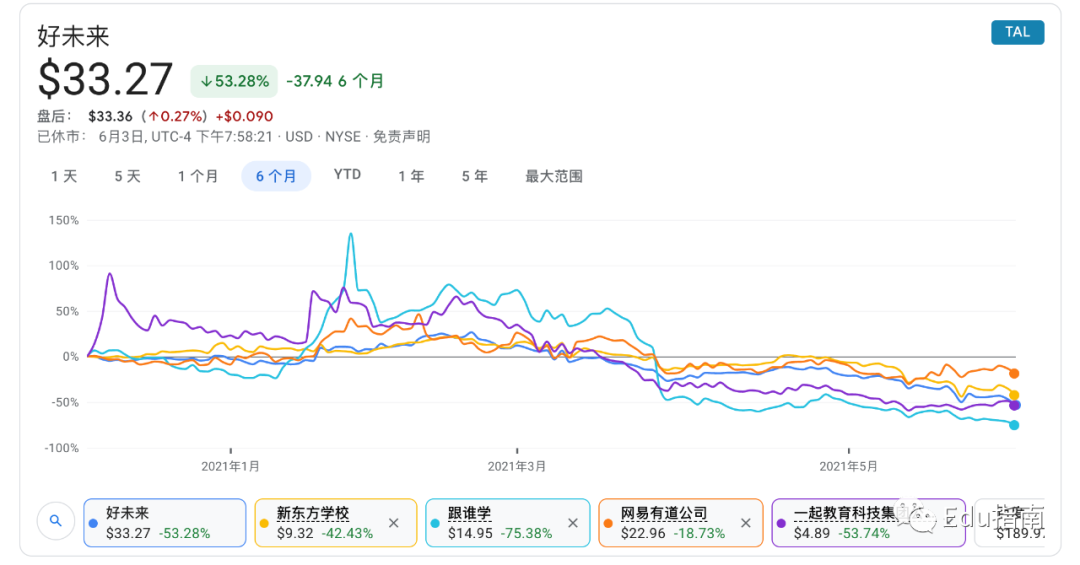Click the $22.96 price on 网易有道公司 chip

pos(643,533)
